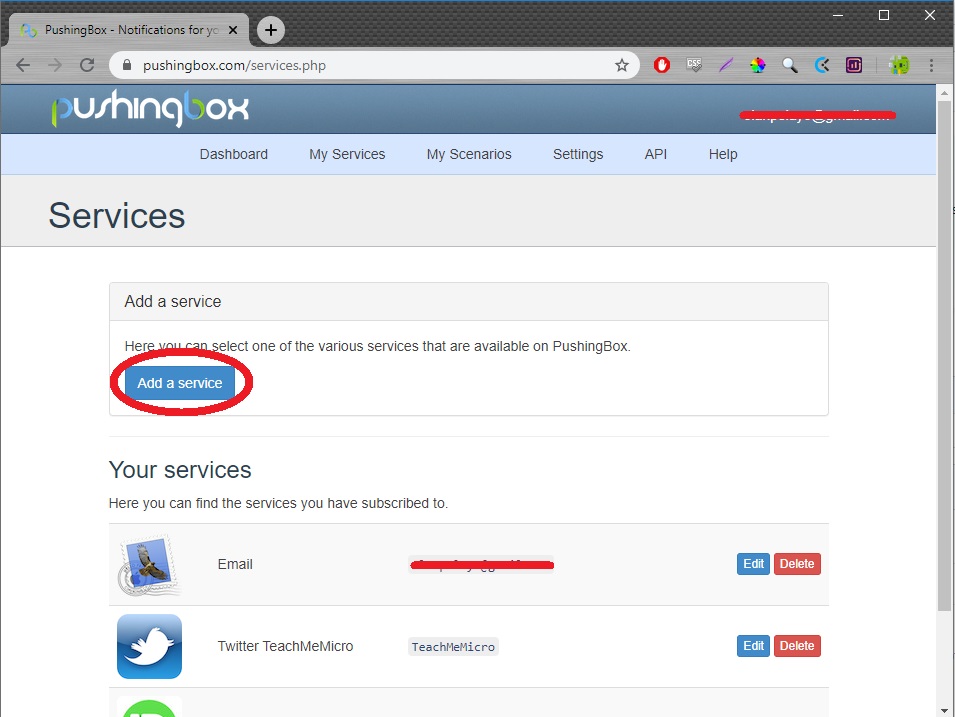Click the magnifier extension icon
Image resolution: width=955 pixels, height=717 pixels.
coord(790,65)
